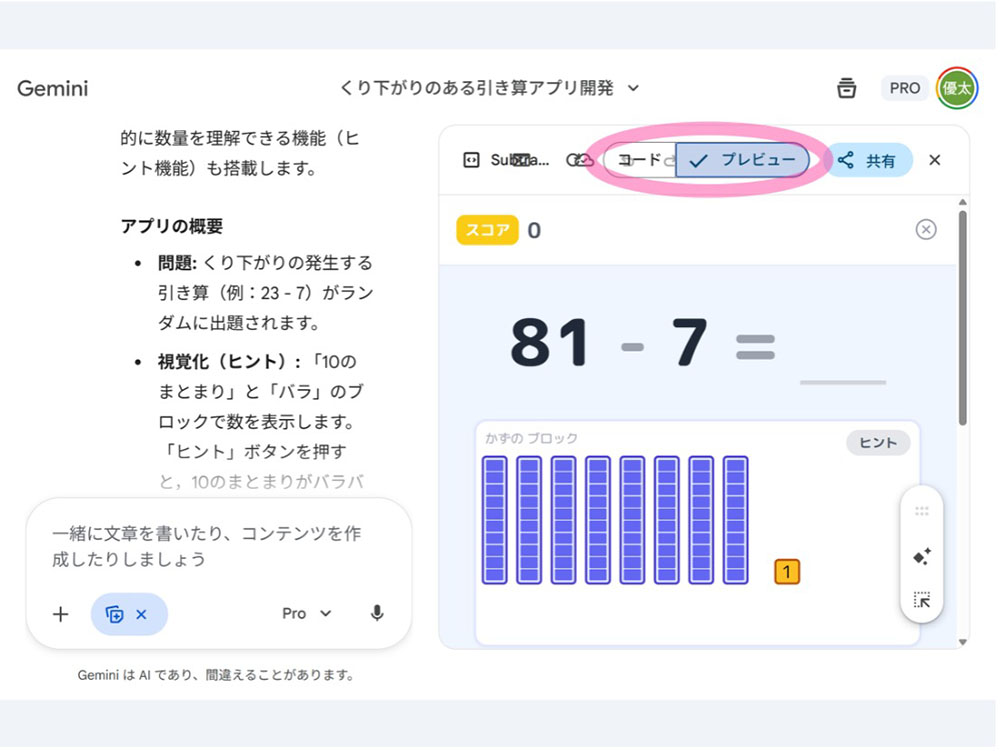Click the plus icon in prompt box

pos(60,614)
